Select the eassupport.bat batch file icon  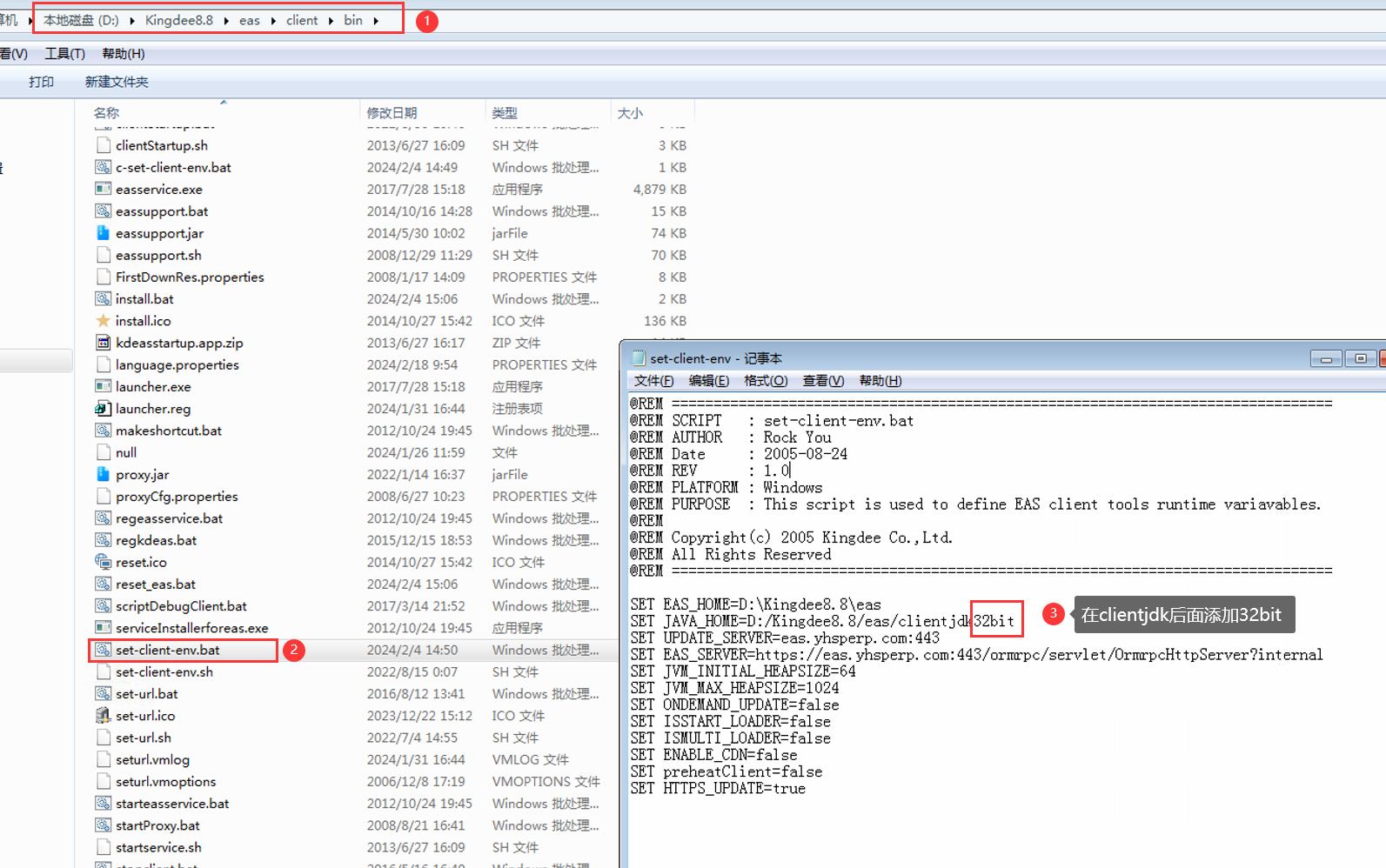click(104, 211)
